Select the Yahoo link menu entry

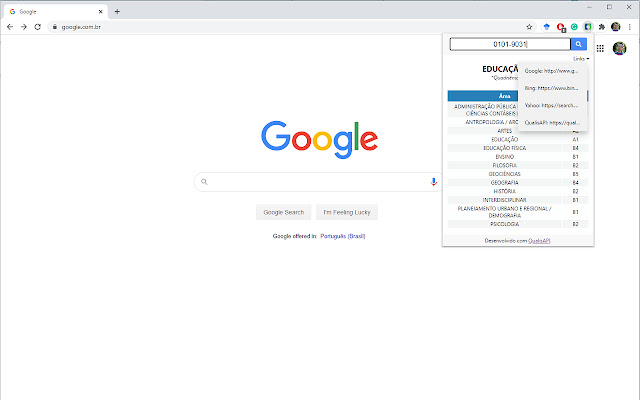[x=552, y=105]
